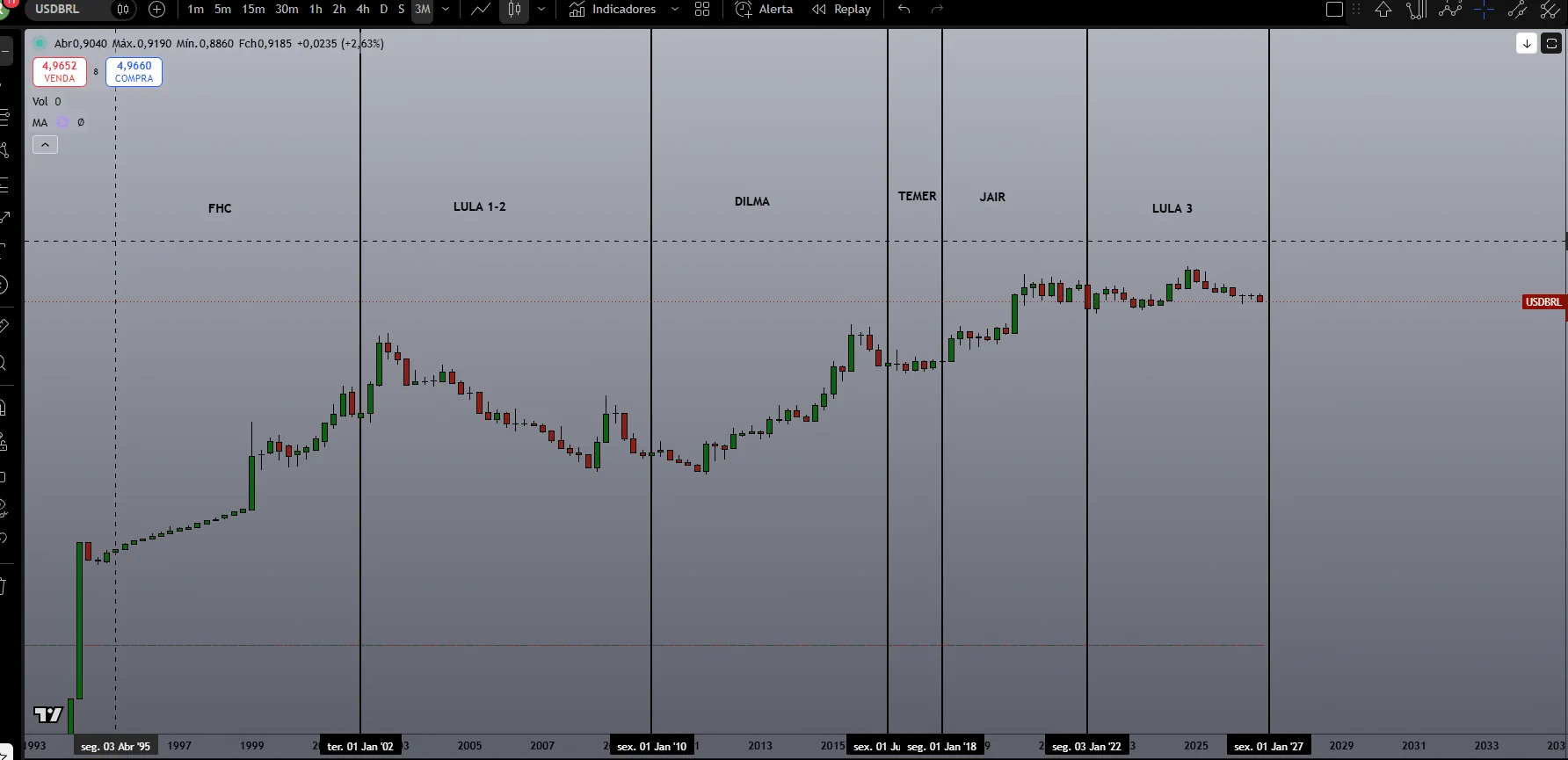1568x760 pixels.
Task: Create an alert with Alerta
Action: click(x=764, y=10)
